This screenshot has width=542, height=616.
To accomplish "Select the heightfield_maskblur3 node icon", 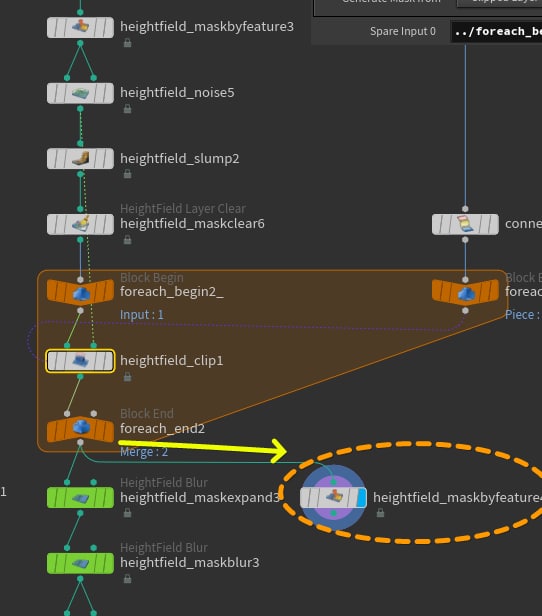I will 81,563.
